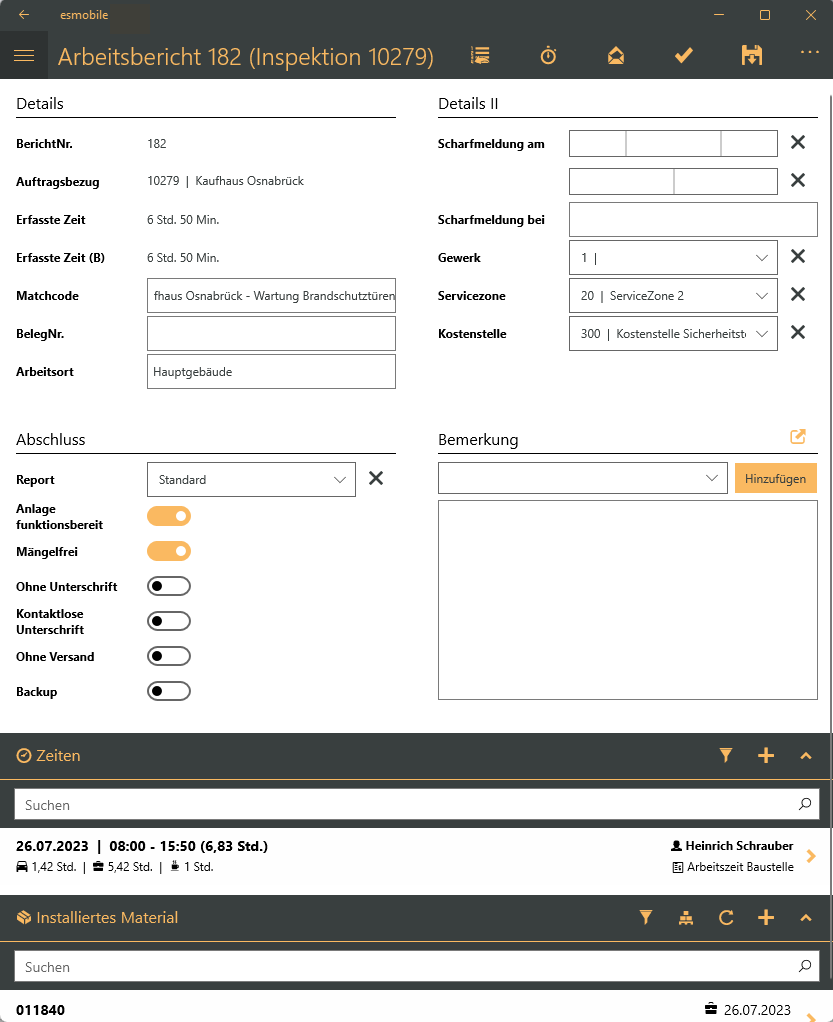Go back using the title bar arrow

24,14
